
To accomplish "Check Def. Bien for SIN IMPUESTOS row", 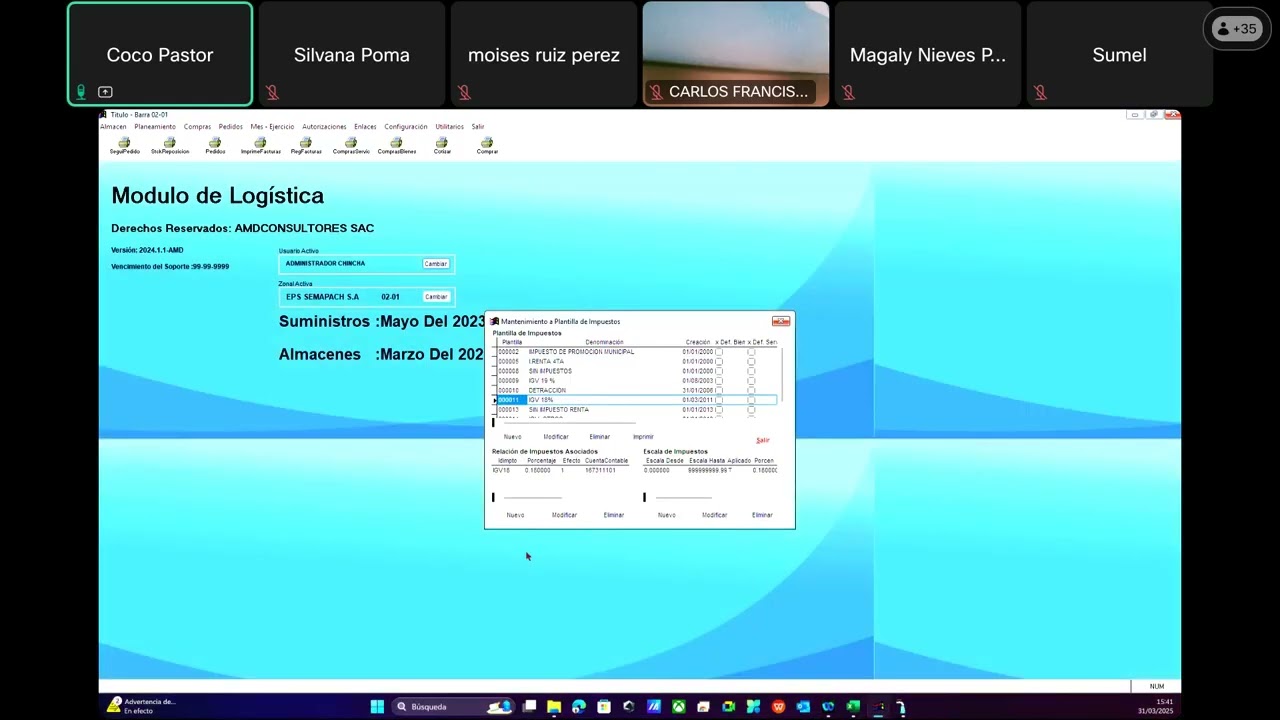I will click(x=718, y=371).
